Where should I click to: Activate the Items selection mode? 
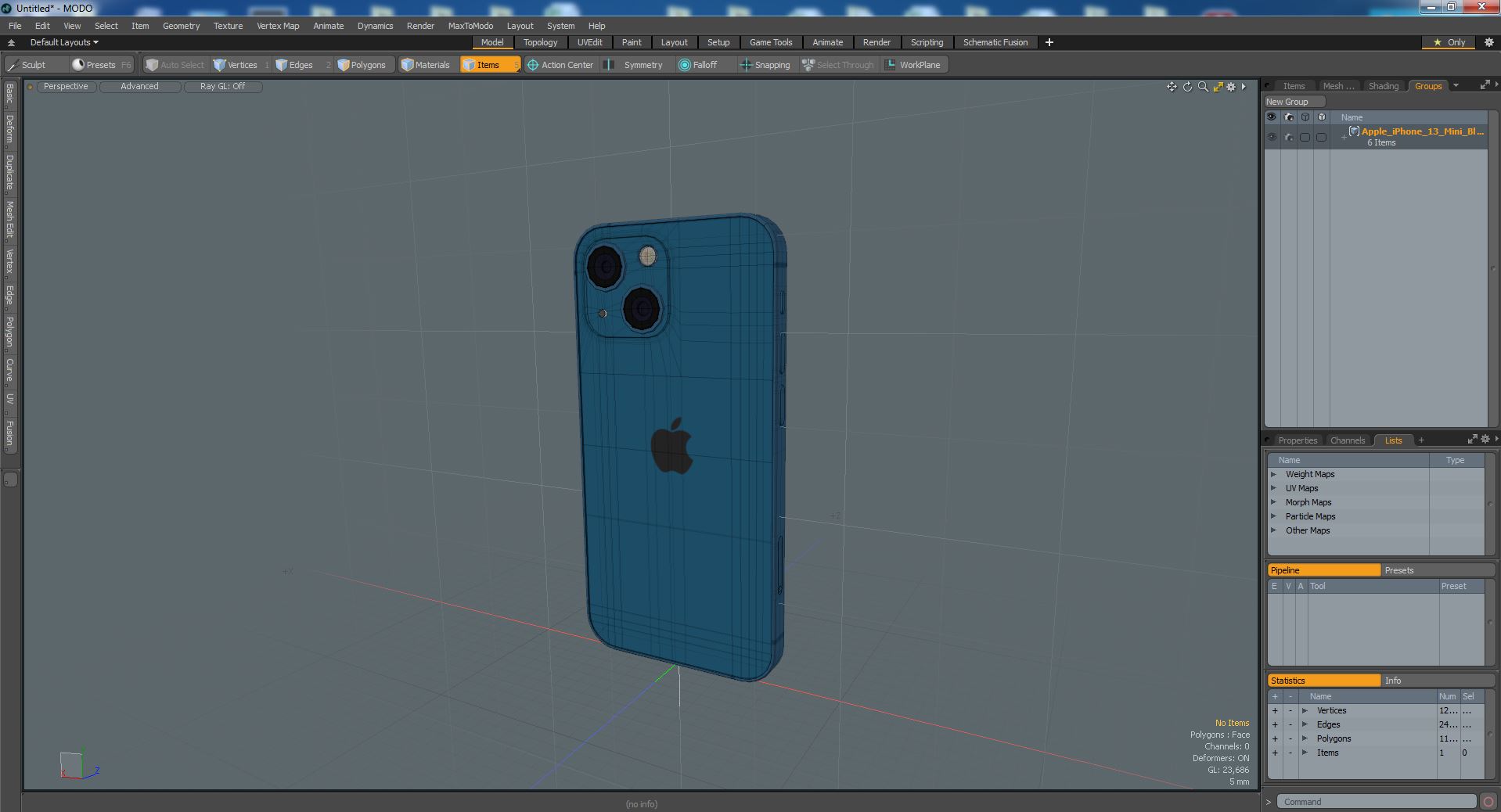point(490,65)
